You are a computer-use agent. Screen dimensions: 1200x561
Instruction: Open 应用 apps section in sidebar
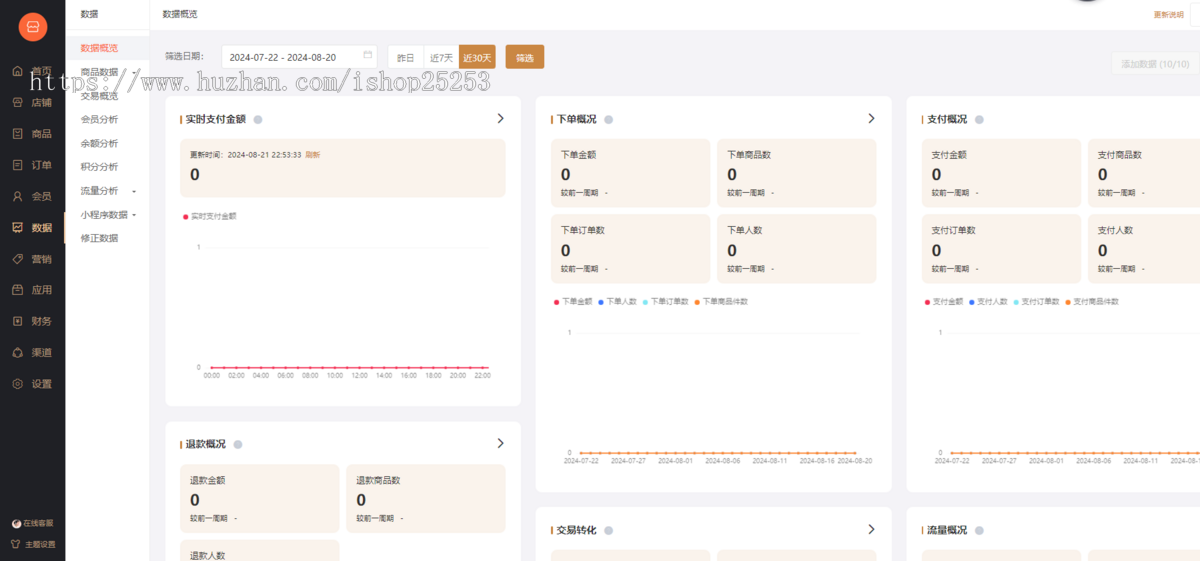click(x=32, y=290)
